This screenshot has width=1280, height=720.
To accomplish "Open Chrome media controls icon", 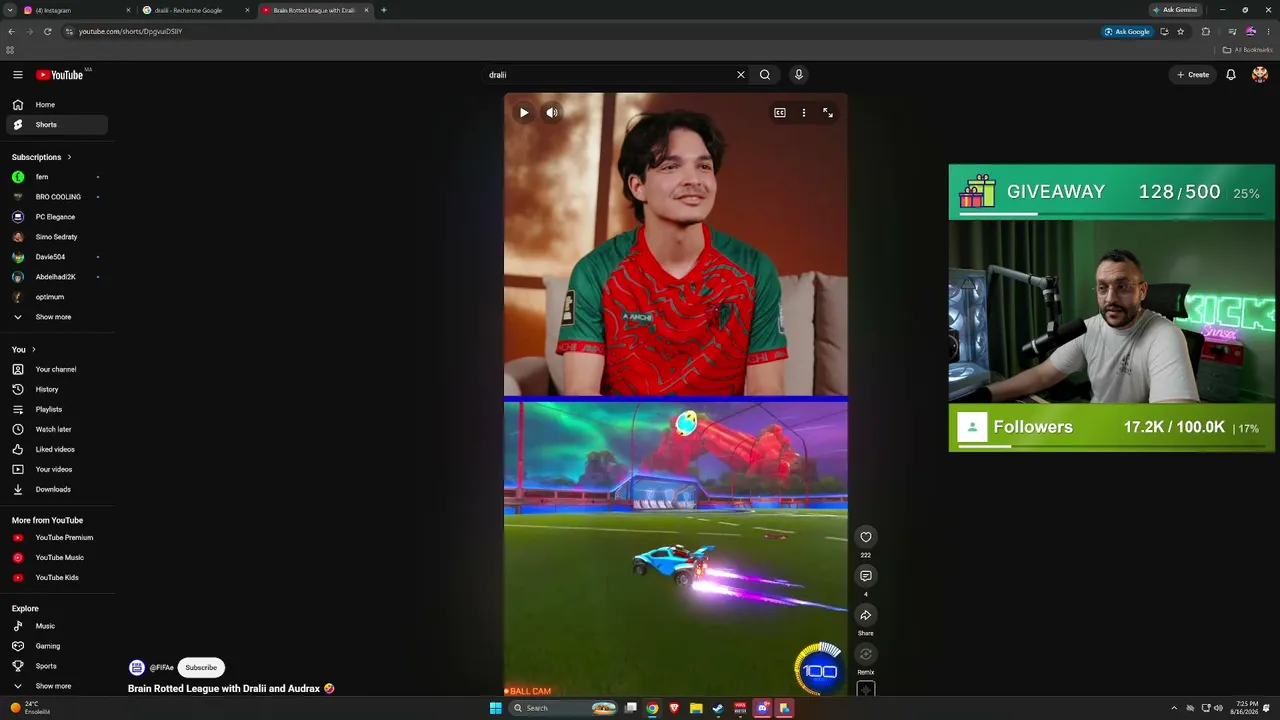I will (1232, 32).
